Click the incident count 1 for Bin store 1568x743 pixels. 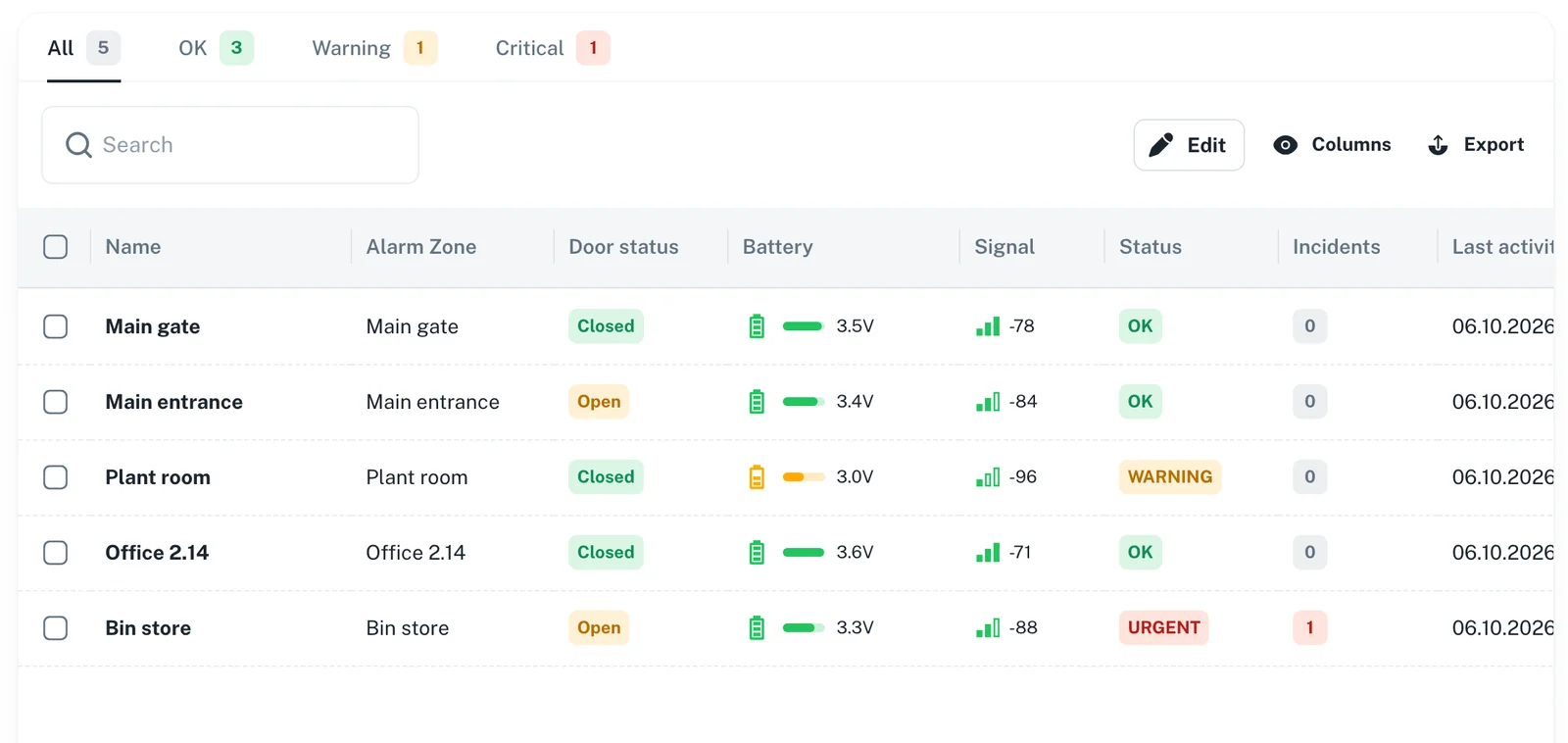pyautogui.click(x=1310, y=628)
